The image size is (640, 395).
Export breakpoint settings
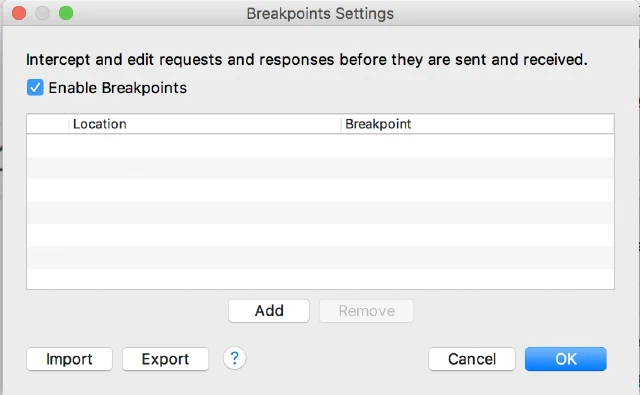pyautogui.click(x=165, y=359)
